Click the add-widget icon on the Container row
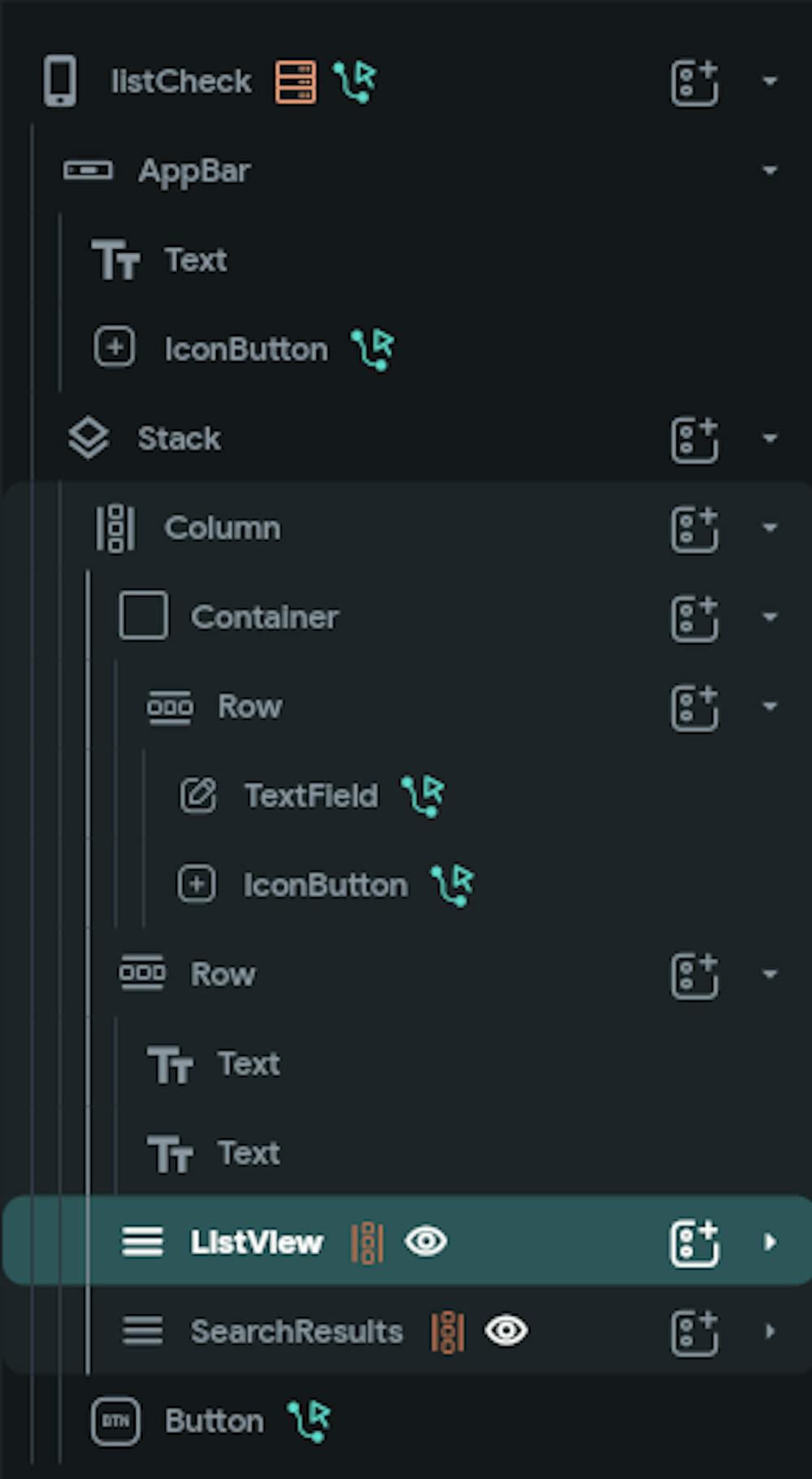 coord(694,618)
